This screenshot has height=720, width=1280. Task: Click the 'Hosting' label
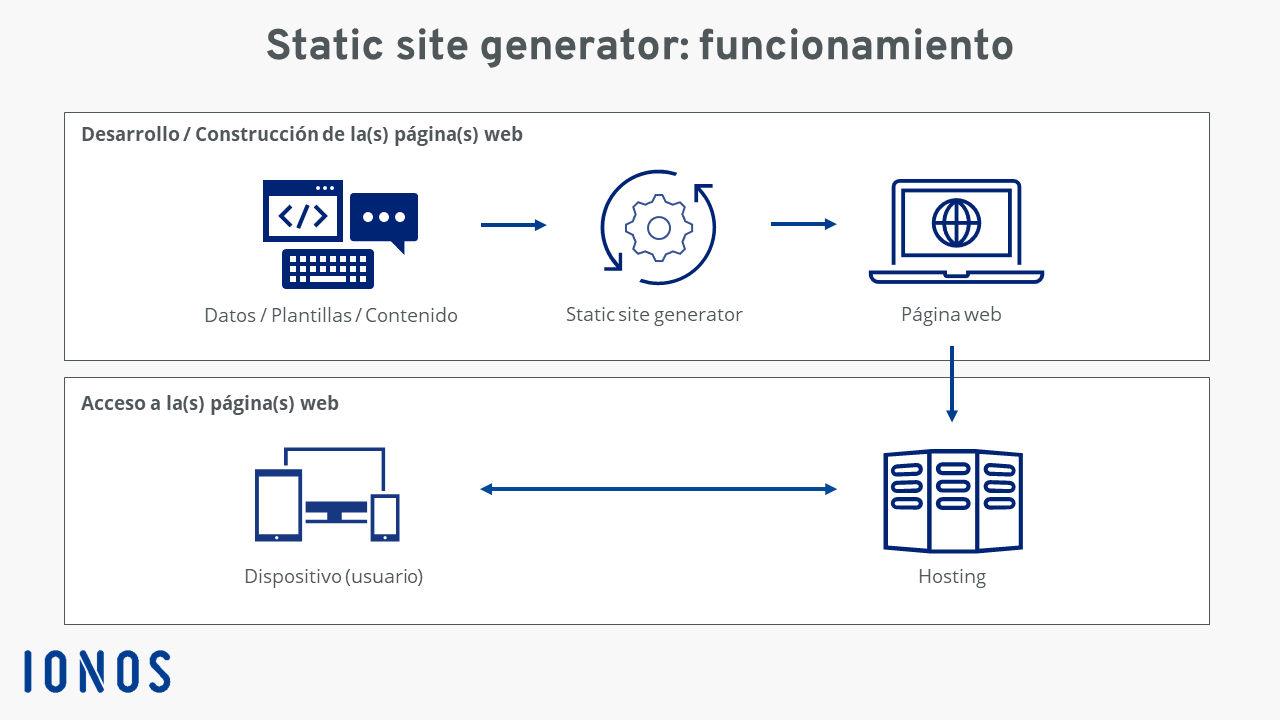952,577
